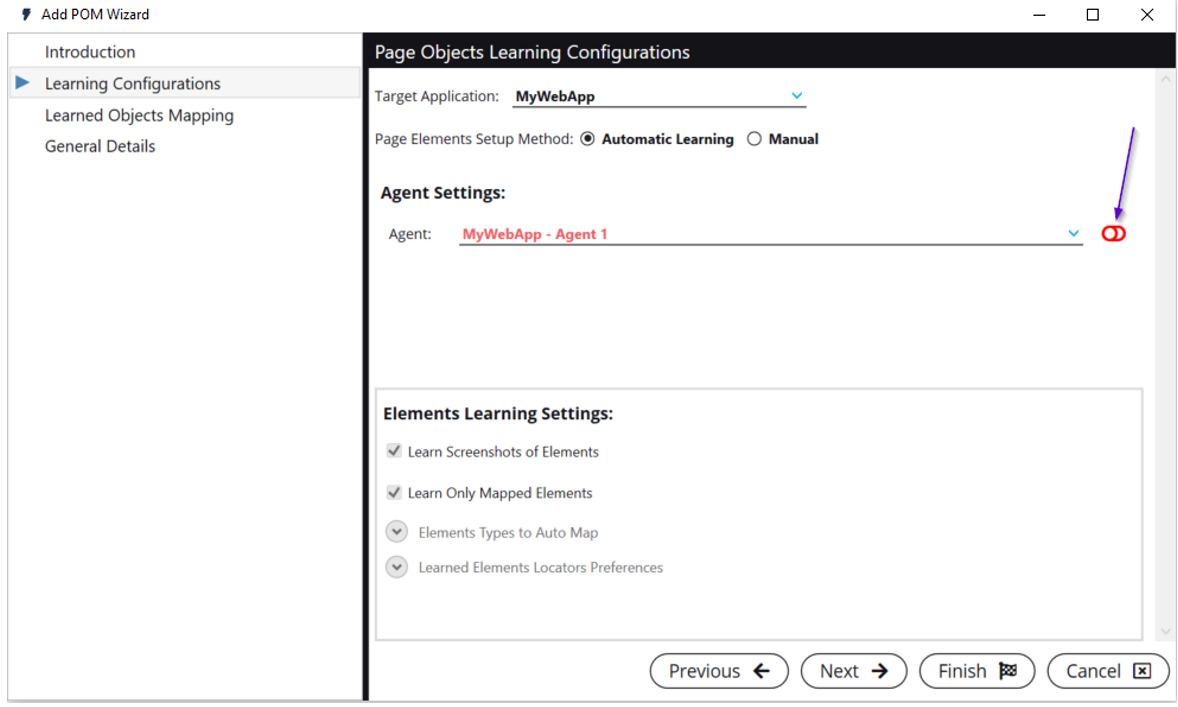Click the scrollbar up arrow
Image resolution: width=1178 pixels, height=707 pixels.
(x=1165, y=78)
